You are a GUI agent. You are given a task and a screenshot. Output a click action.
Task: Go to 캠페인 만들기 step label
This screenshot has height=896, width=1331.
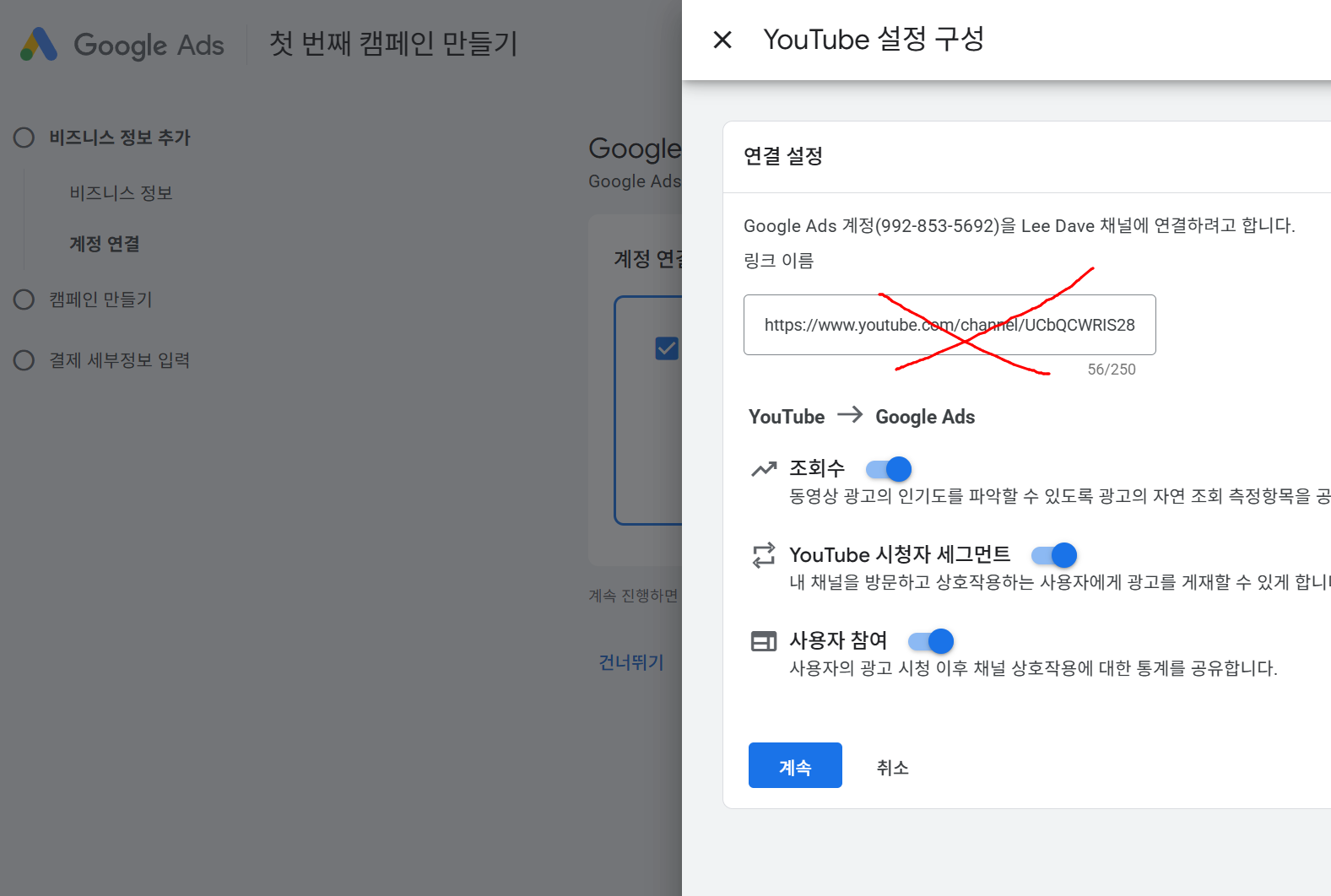[100, 300]
